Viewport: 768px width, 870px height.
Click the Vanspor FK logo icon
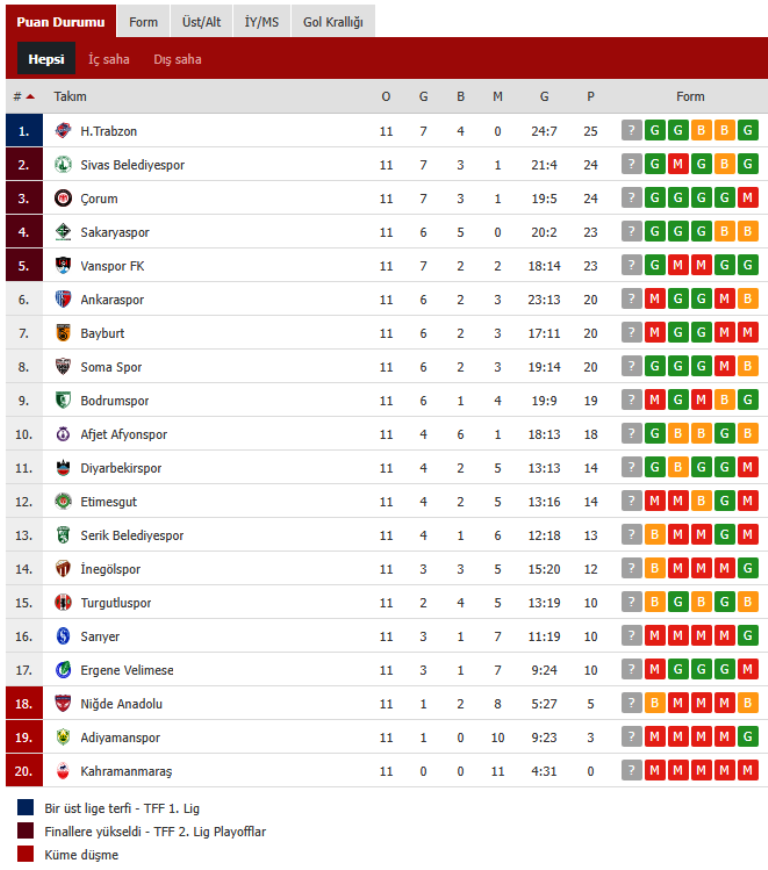[63, 266]
